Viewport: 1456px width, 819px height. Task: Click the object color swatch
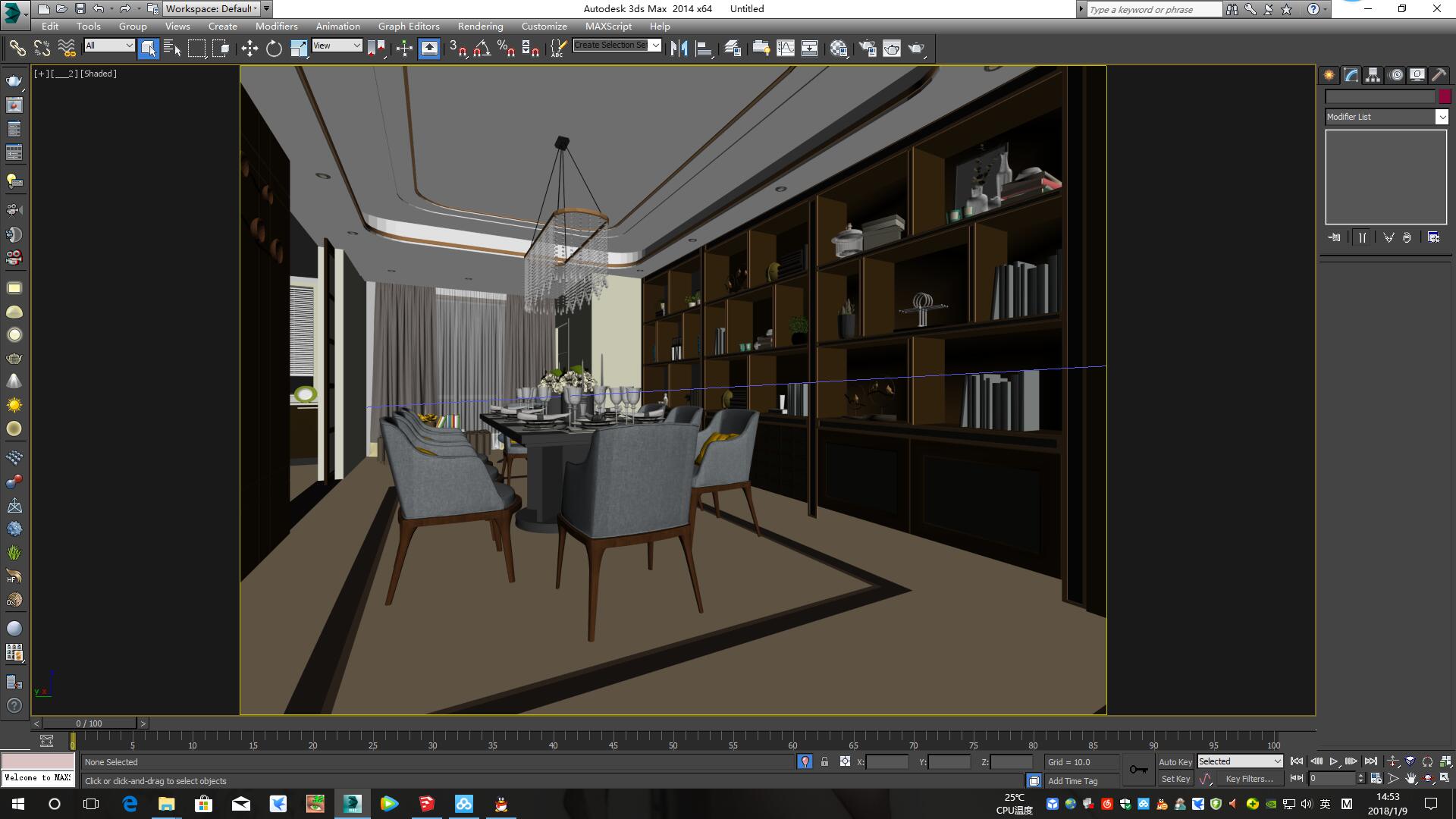(x=1445, y=96)
